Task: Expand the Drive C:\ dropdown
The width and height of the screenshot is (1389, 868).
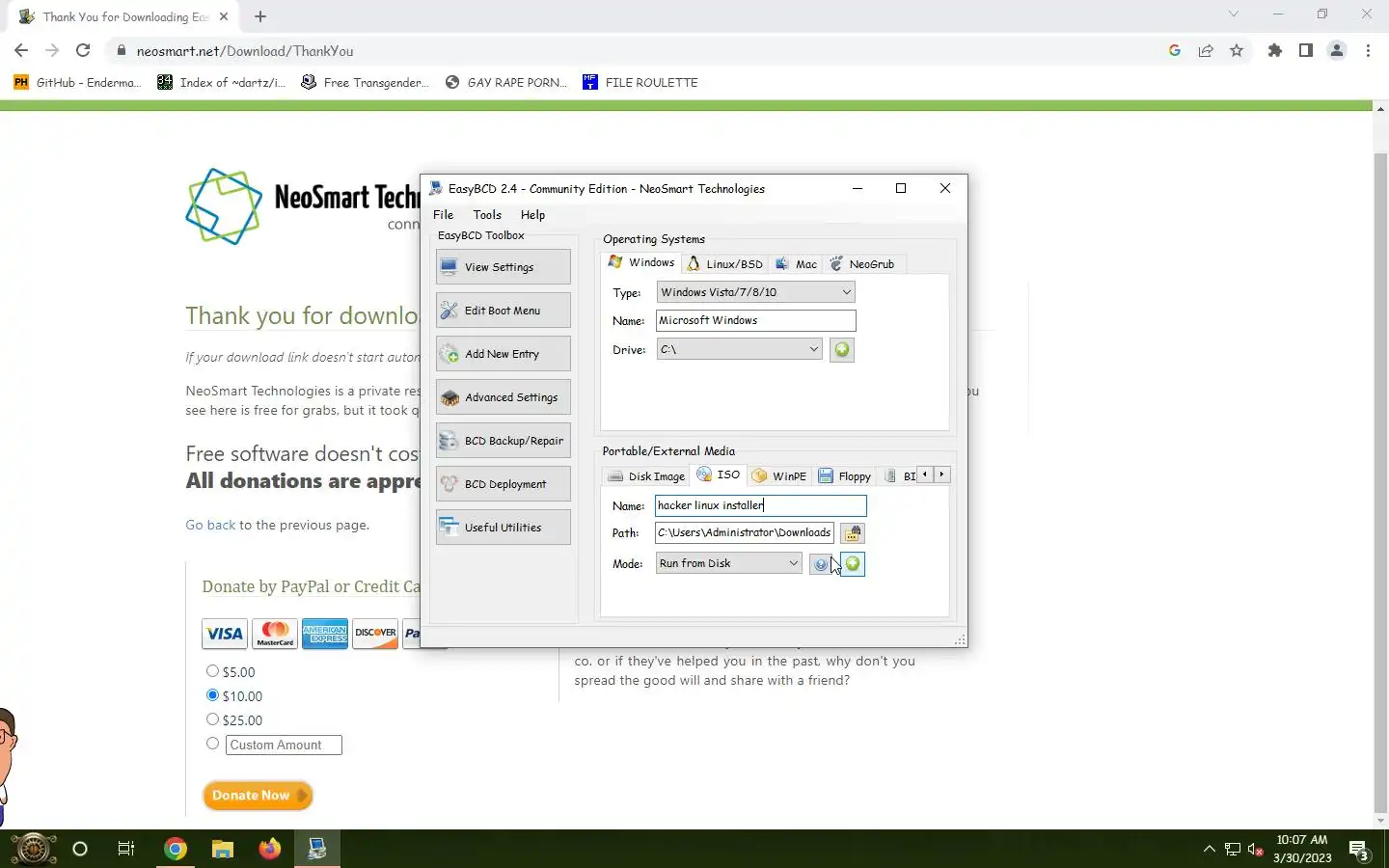Action: click(739, 349)
